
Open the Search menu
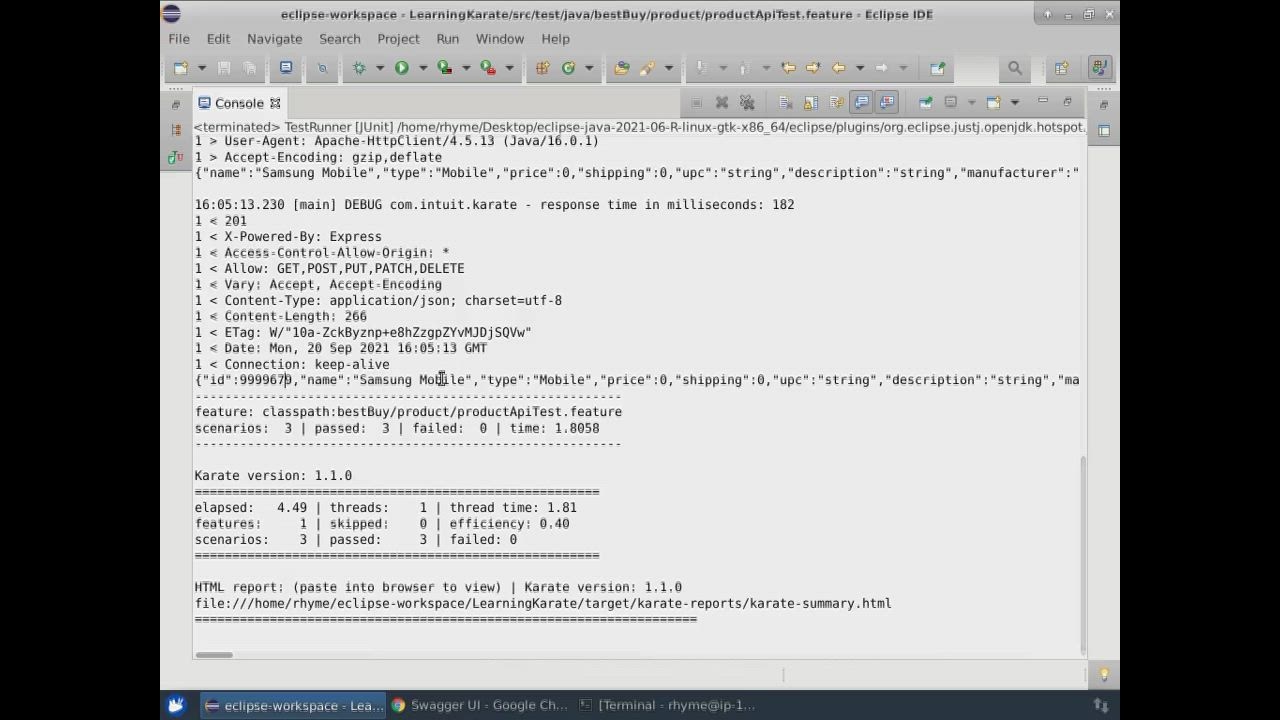click(340, 38)
